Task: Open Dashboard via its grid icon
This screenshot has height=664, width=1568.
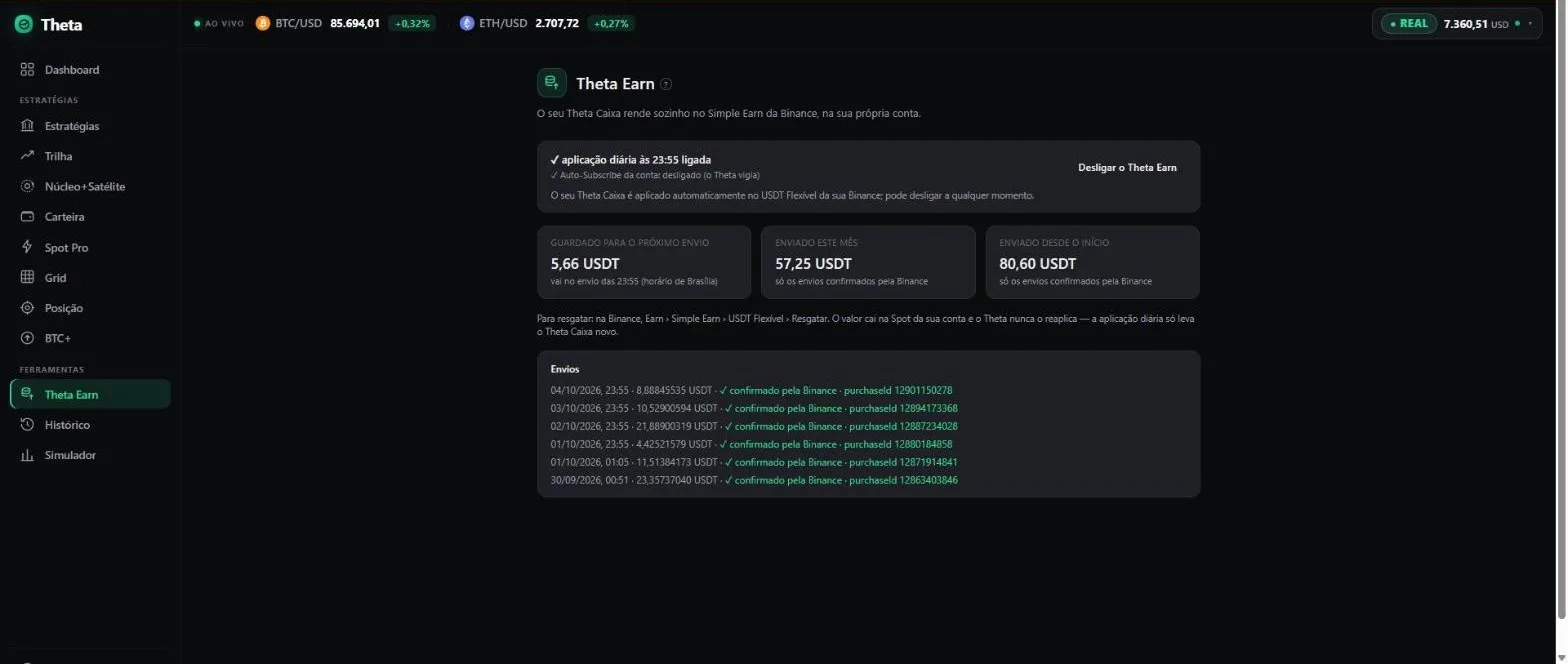Action: (x=27, y=70)
